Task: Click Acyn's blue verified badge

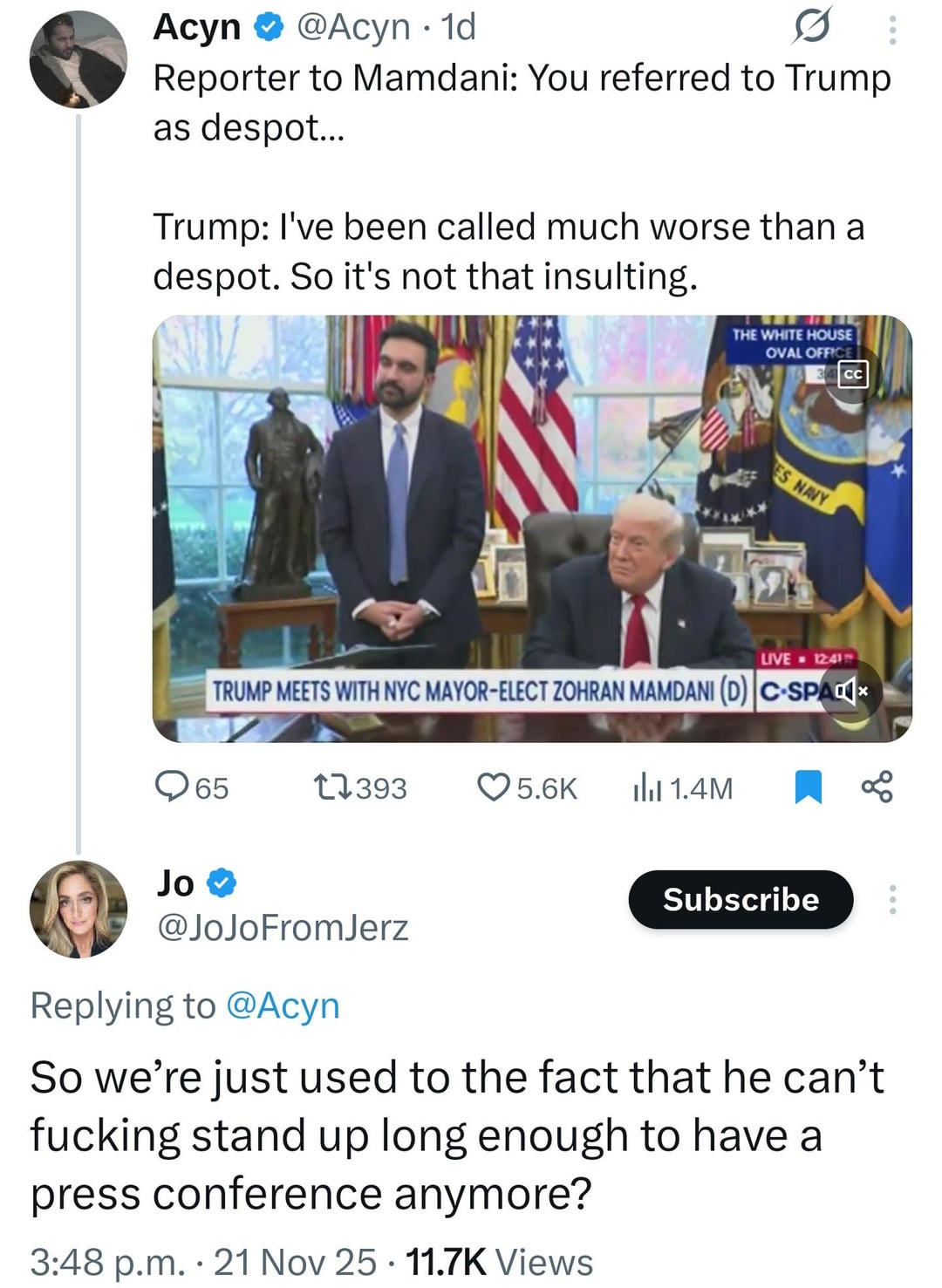Action: point(268,30)
